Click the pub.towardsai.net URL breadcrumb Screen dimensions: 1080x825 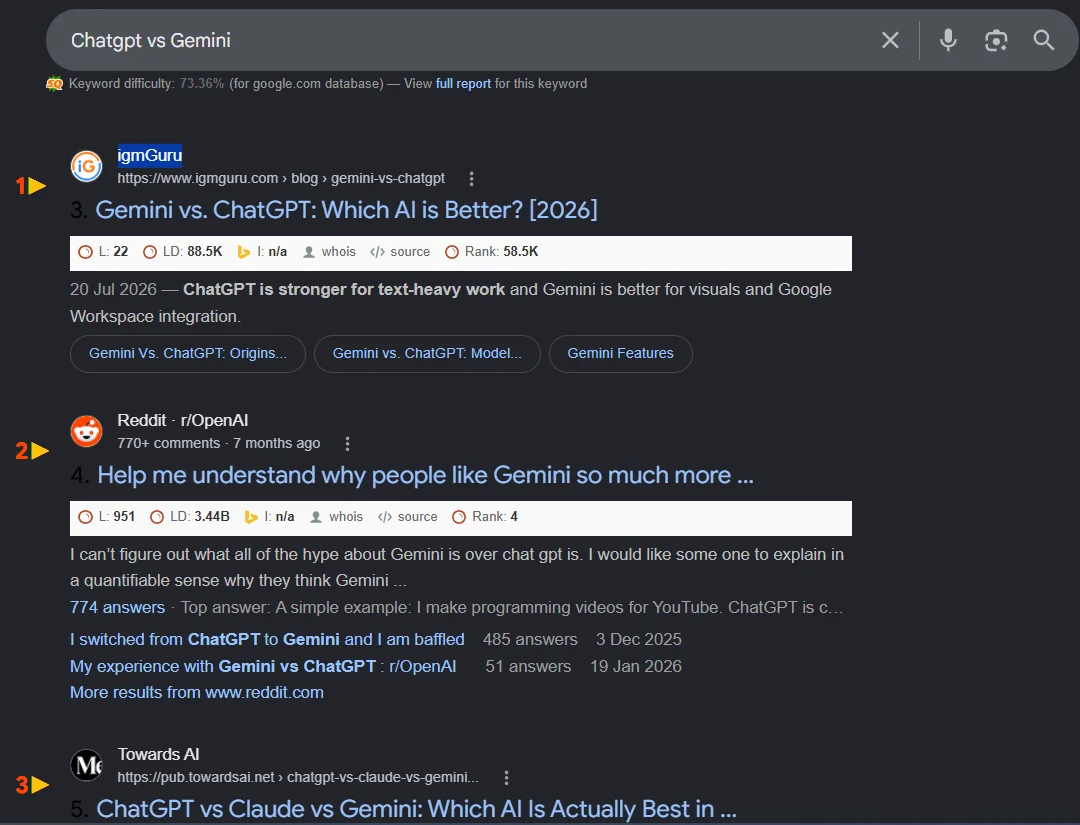[x=298, y=778]
